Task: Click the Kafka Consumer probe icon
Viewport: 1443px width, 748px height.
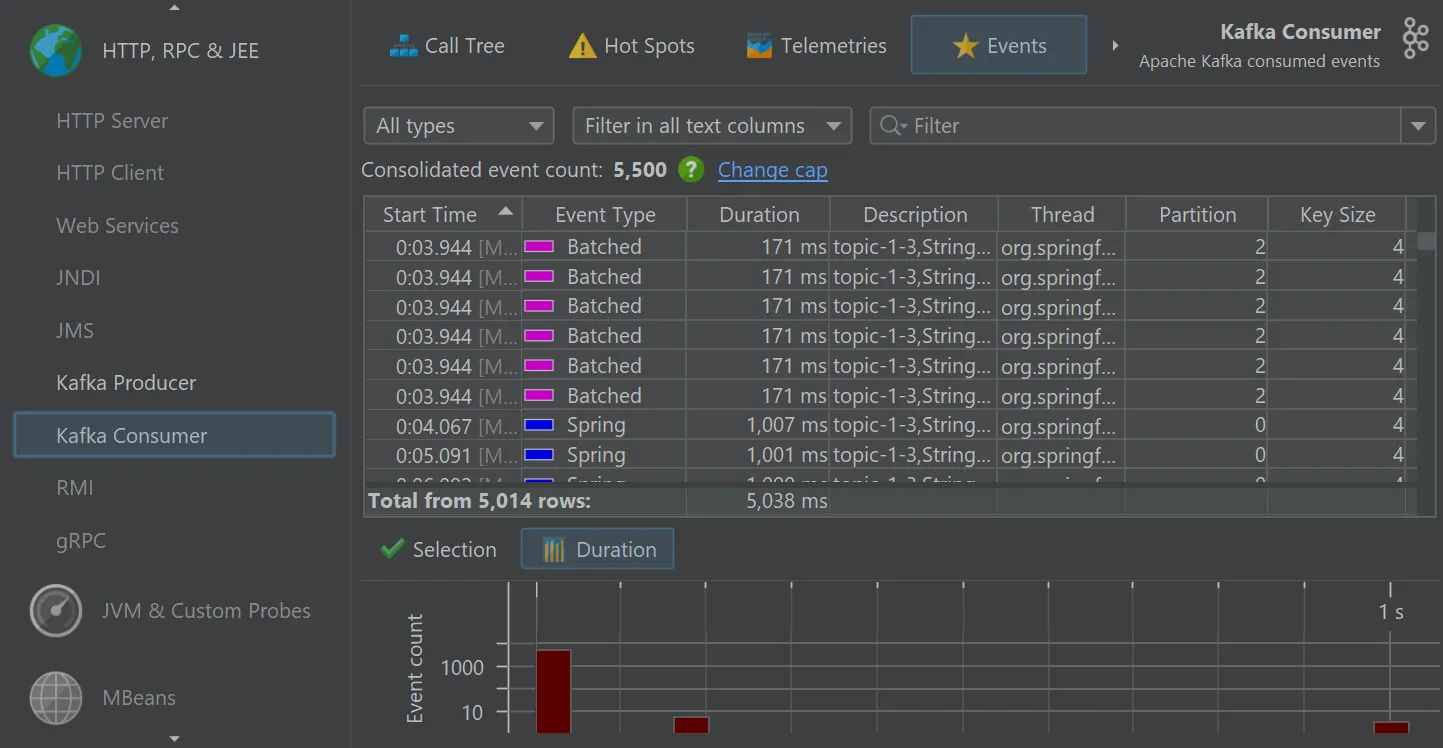Action: click(x=1415, y=38)
